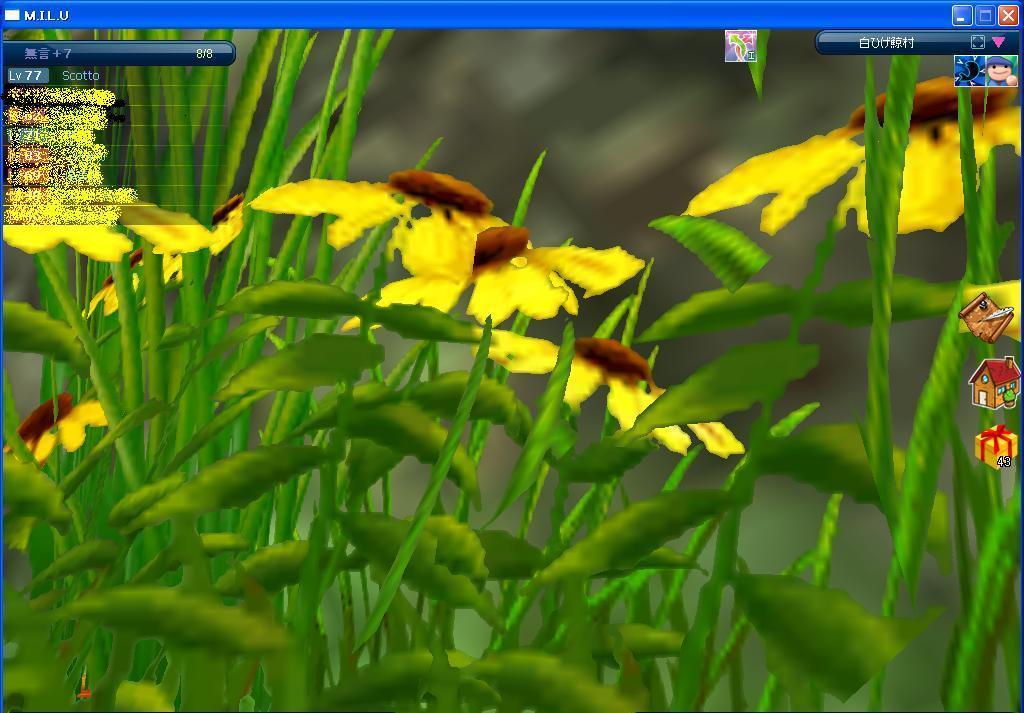
Task: Click the brown center of middle flower
Action: [x=500, y=245]
